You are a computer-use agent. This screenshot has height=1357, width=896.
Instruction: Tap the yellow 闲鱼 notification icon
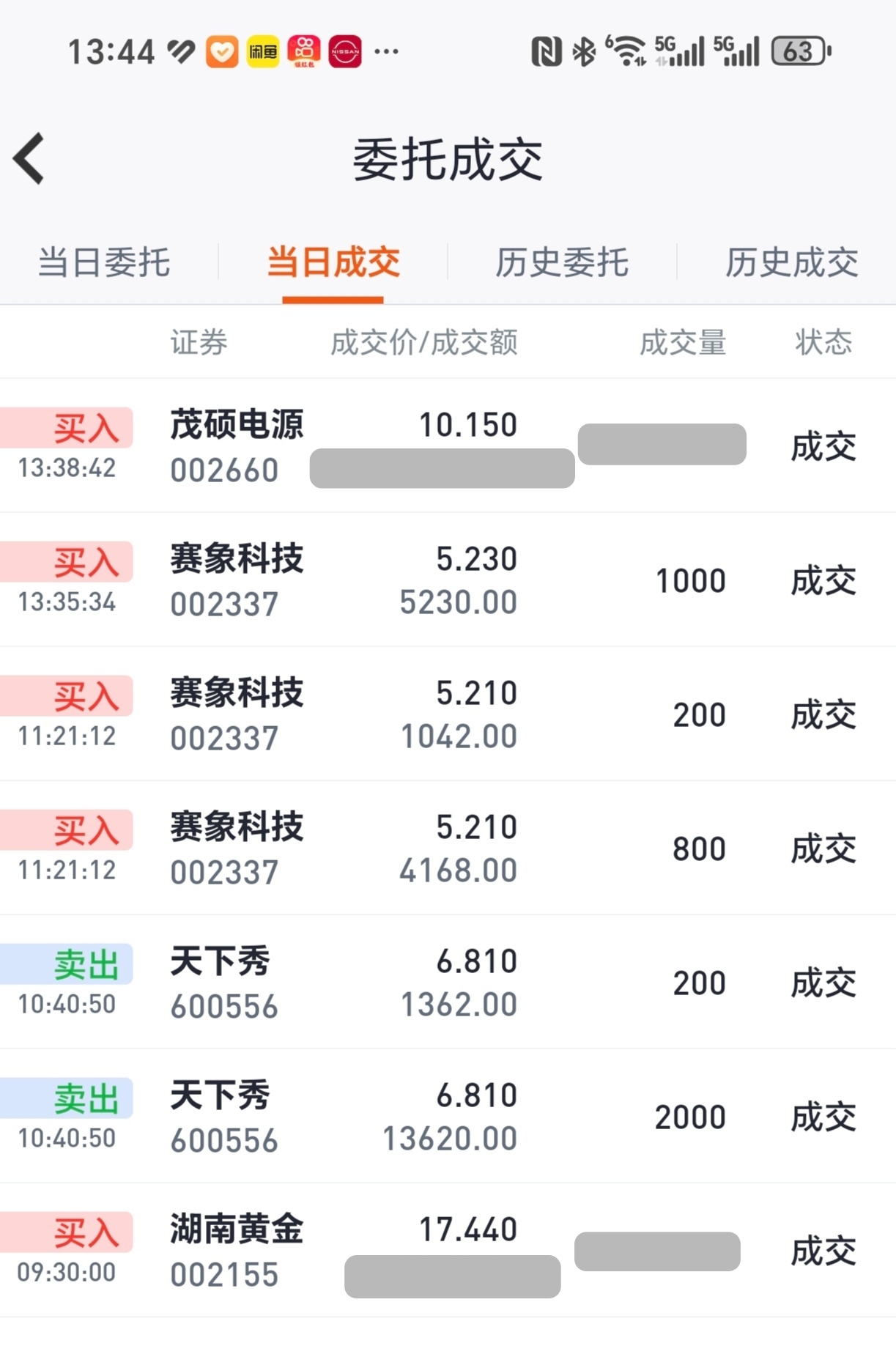[x=263, y=51]
